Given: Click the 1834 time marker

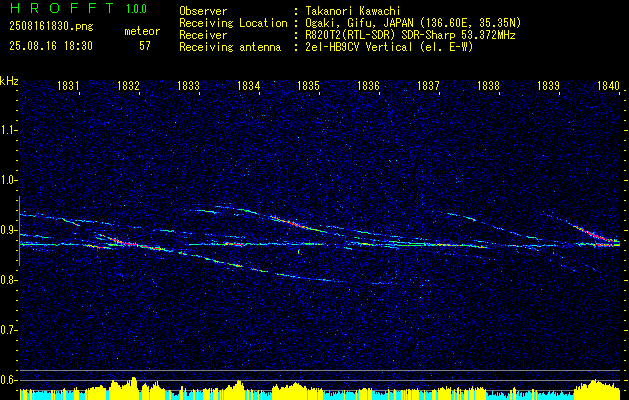Looking at the screenshot, I should 248,85.
